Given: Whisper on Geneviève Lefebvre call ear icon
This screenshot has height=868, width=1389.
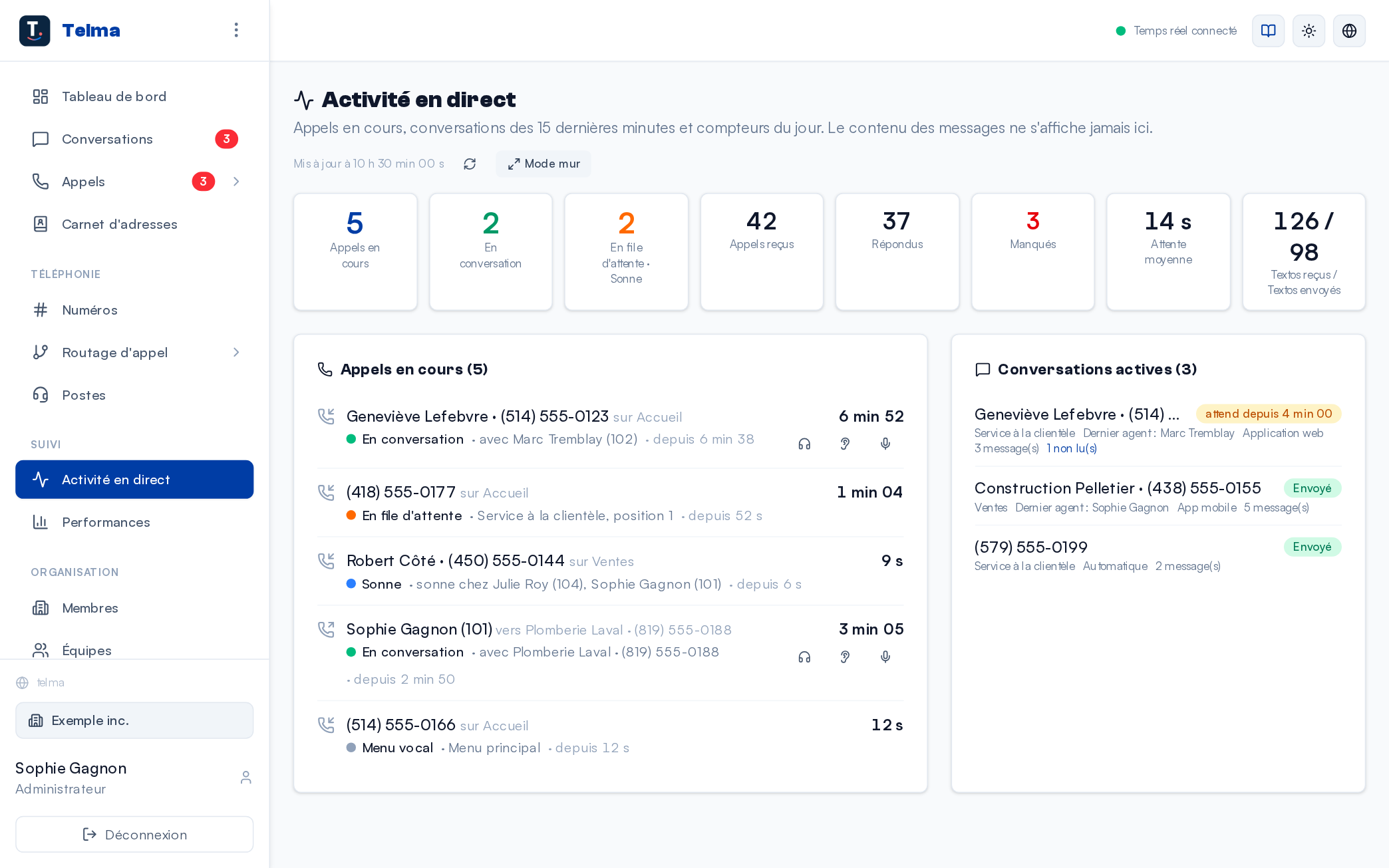Looking at the screenshot, I should click(845, 444).
